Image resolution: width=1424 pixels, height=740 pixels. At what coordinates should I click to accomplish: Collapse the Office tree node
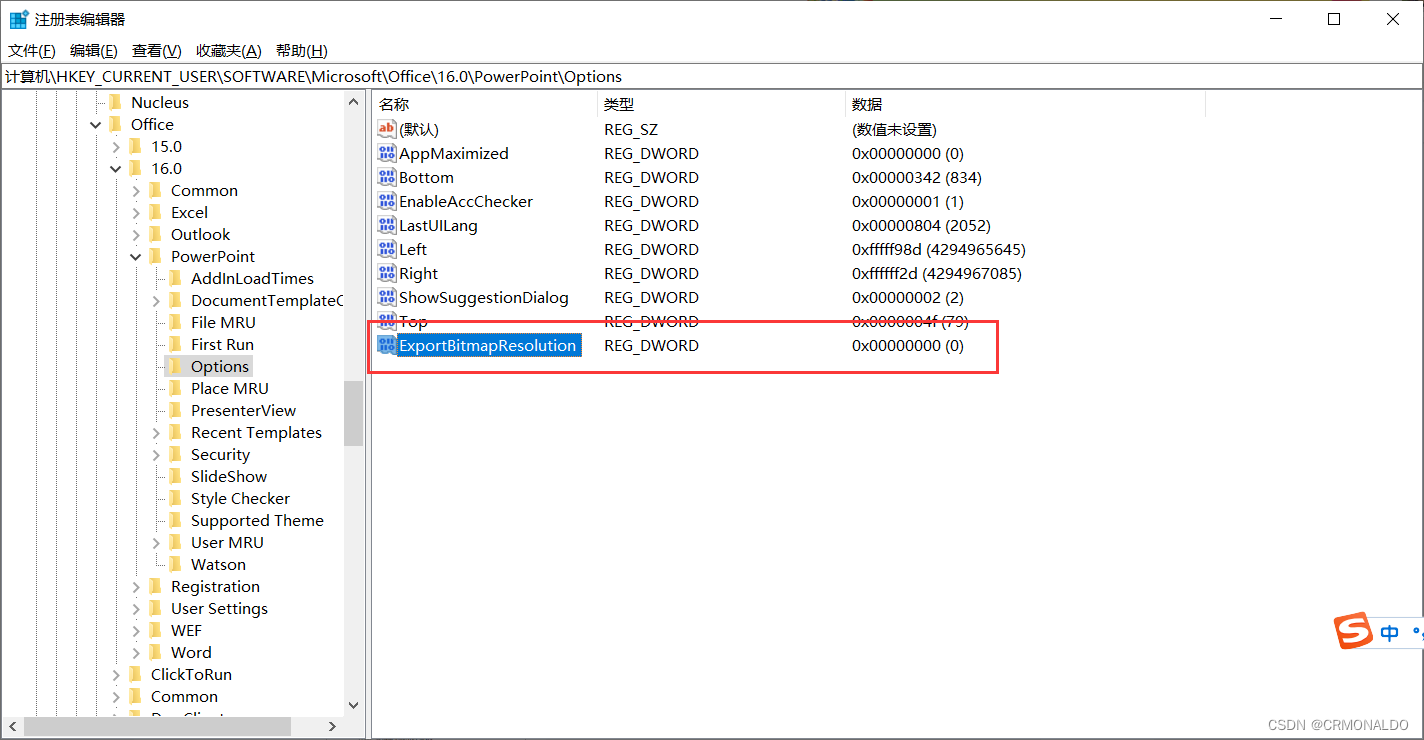point(96,125)
